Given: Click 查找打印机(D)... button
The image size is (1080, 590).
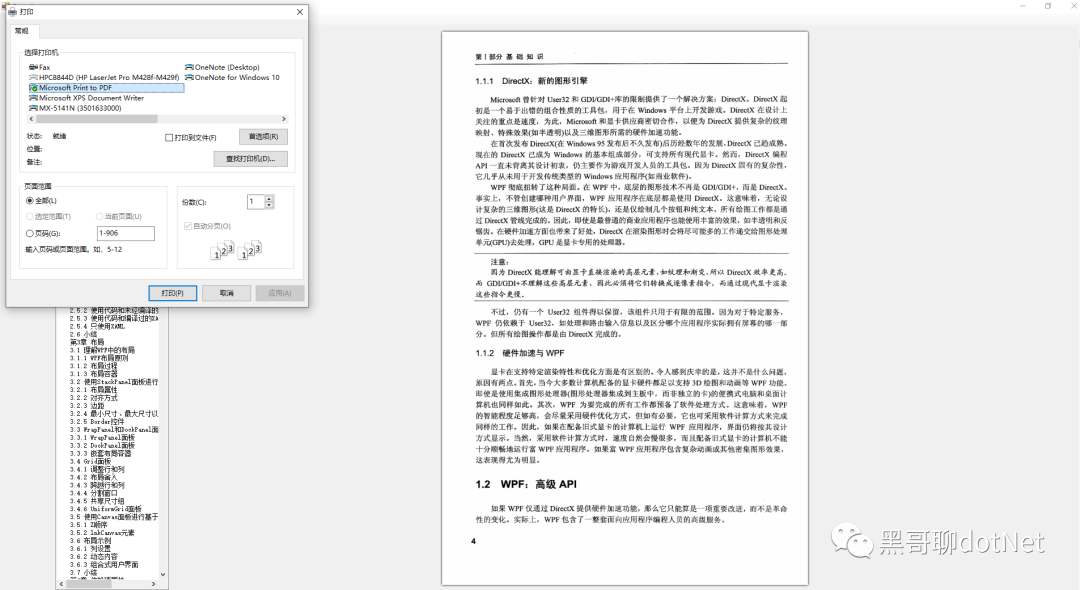Looking at the screenshot, I should pos(251,158).
